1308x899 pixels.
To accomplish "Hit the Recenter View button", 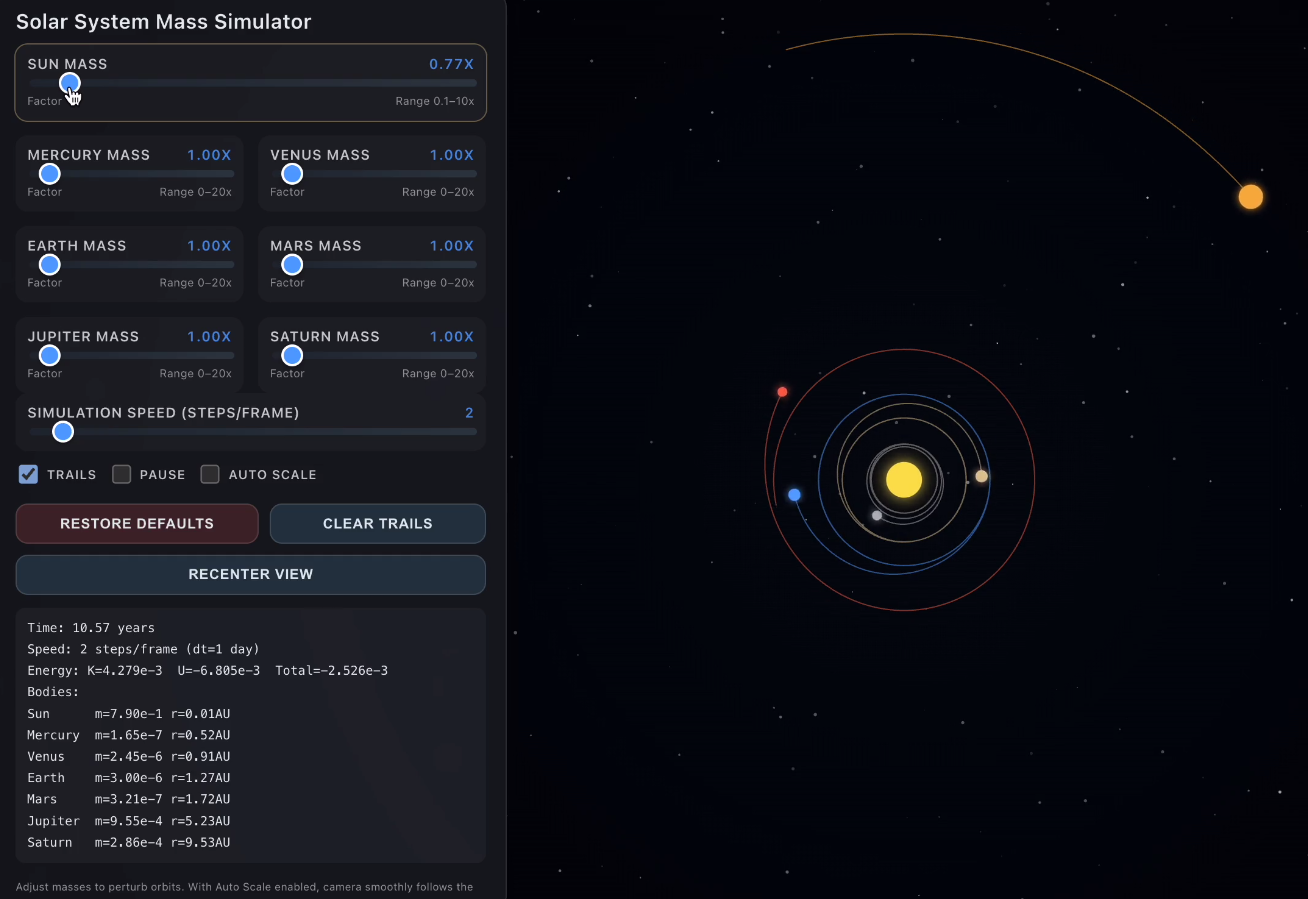I will pyautogui.click(x=250, y=574).
